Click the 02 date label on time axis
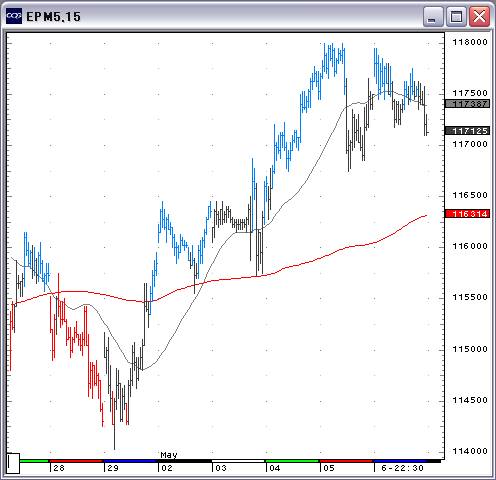 [167, 468]
